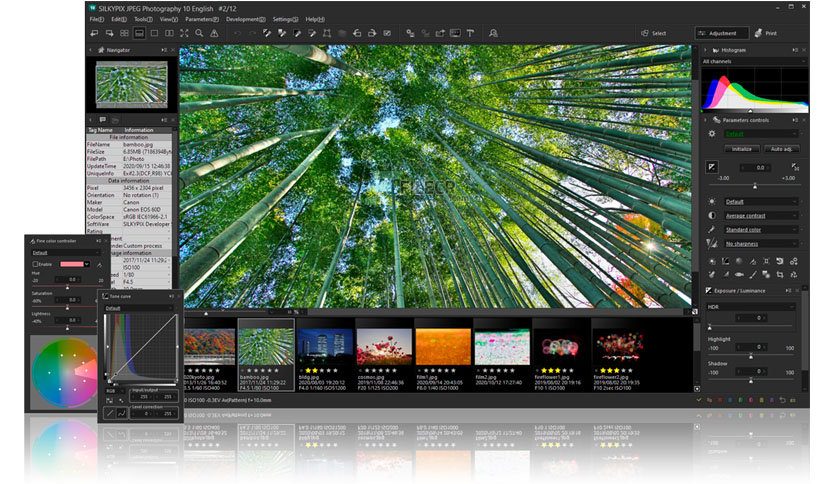Enable the Fine color controller checkbox

35,264
